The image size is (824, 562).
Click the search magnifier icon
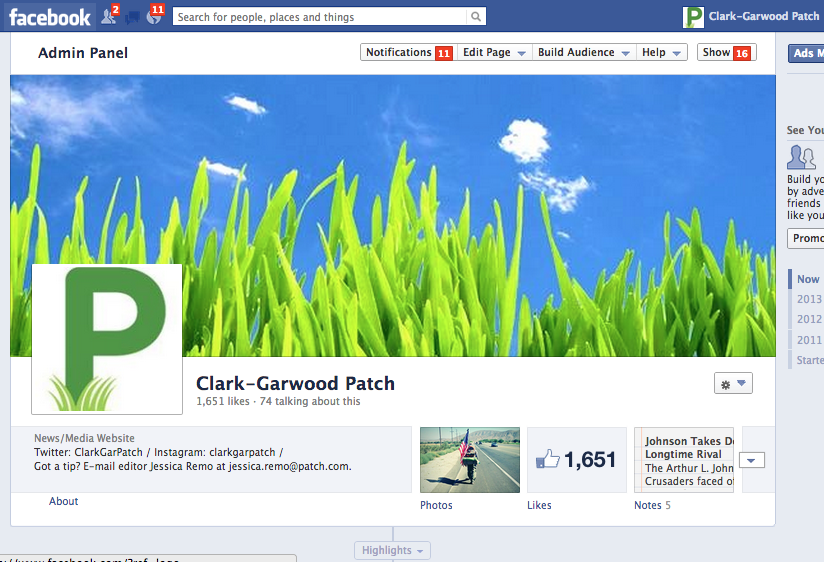coord(476,17)
